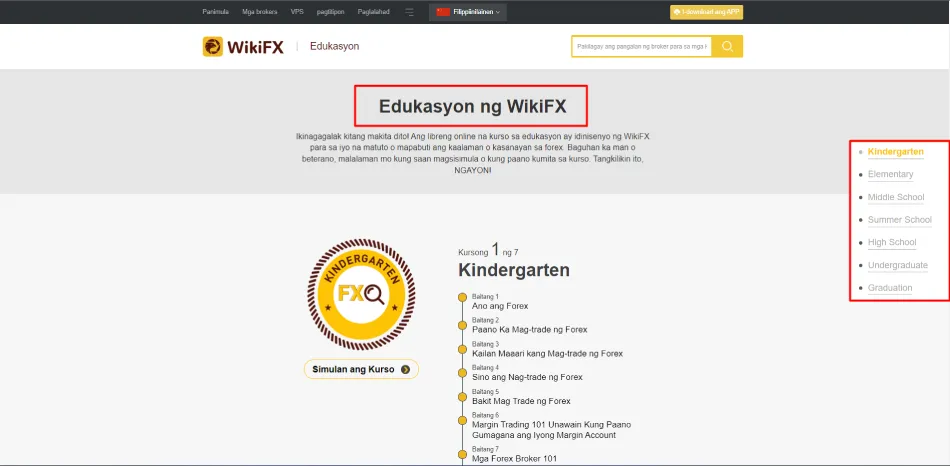Open Mga brokers menu item
The image size is (950, 466).
pyautogui.click(x=259, y=12)
